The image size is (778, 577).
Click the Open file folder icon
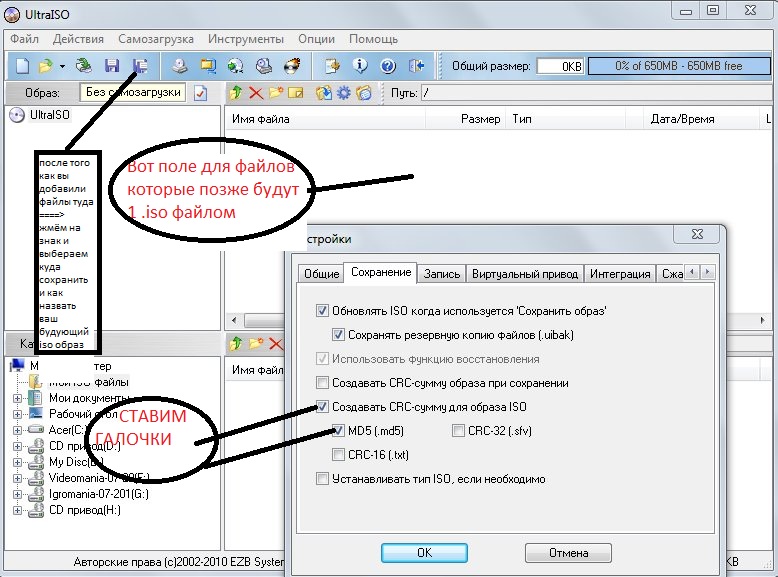pyautogui.click(x=45, y=65)
